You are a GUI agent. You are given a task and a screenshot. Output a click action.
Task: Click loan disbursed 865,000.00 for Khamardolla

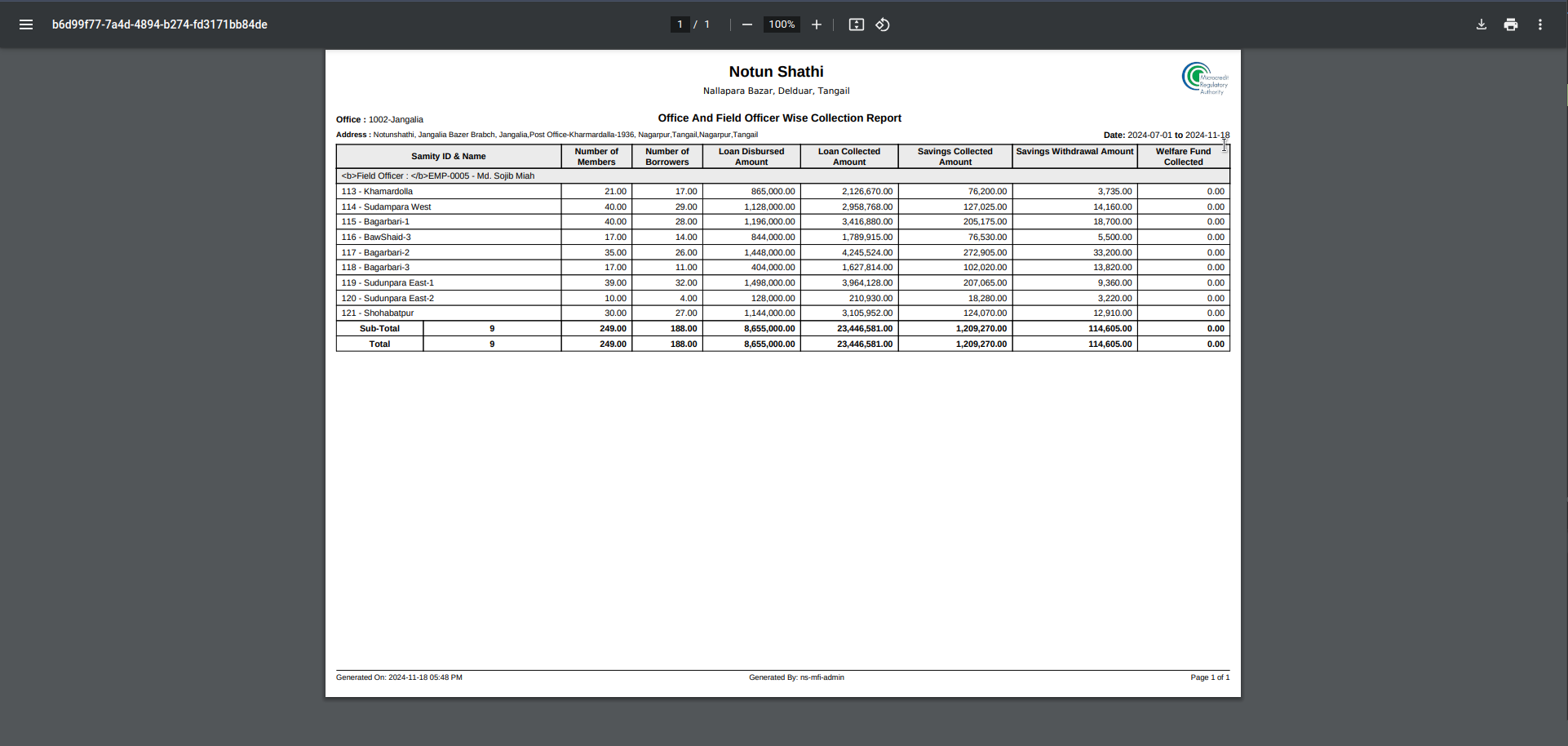(x=773, y=192)
